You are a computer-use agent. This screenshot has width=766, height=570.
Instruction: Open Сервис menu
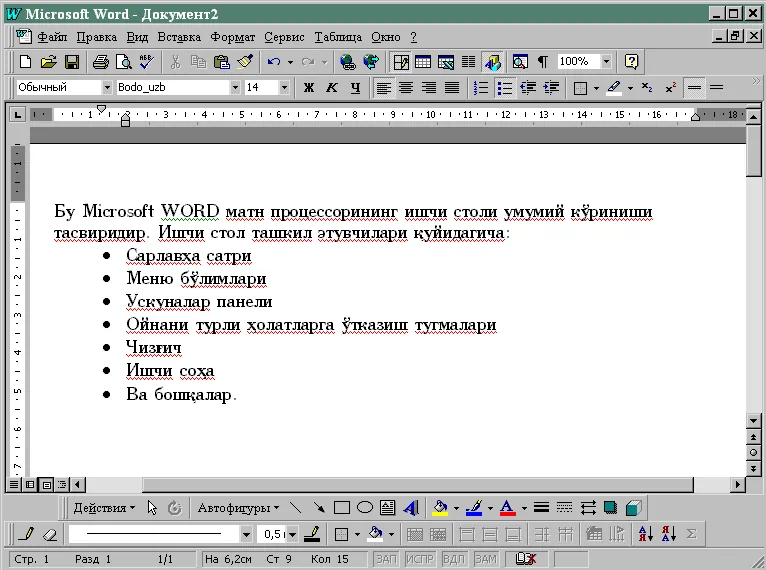point(284,37)
